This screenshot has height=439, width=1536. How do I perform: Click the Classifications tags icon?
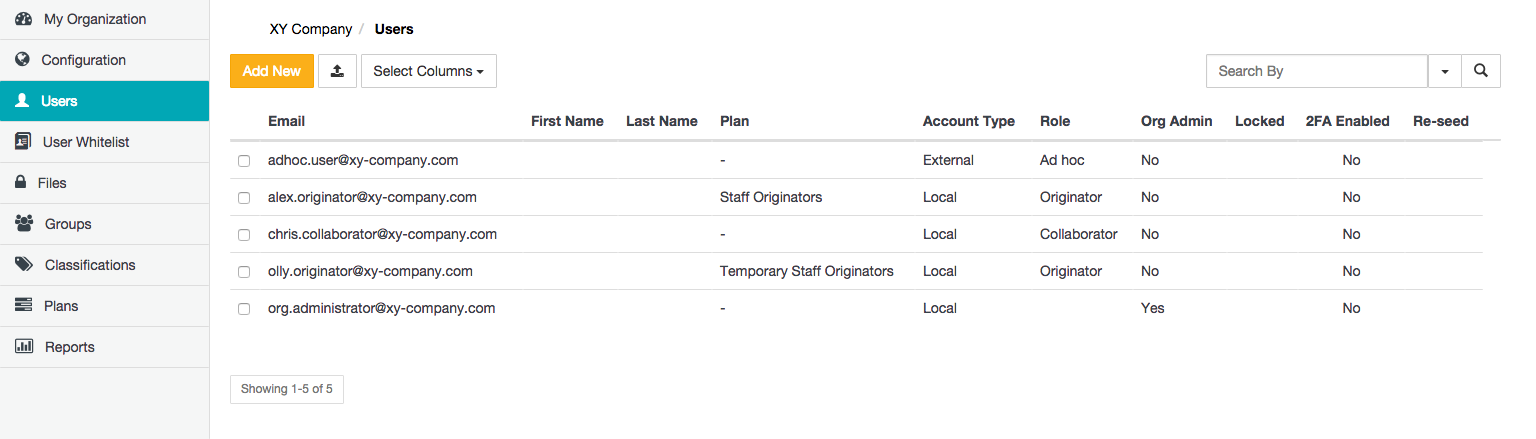point(24,265)
